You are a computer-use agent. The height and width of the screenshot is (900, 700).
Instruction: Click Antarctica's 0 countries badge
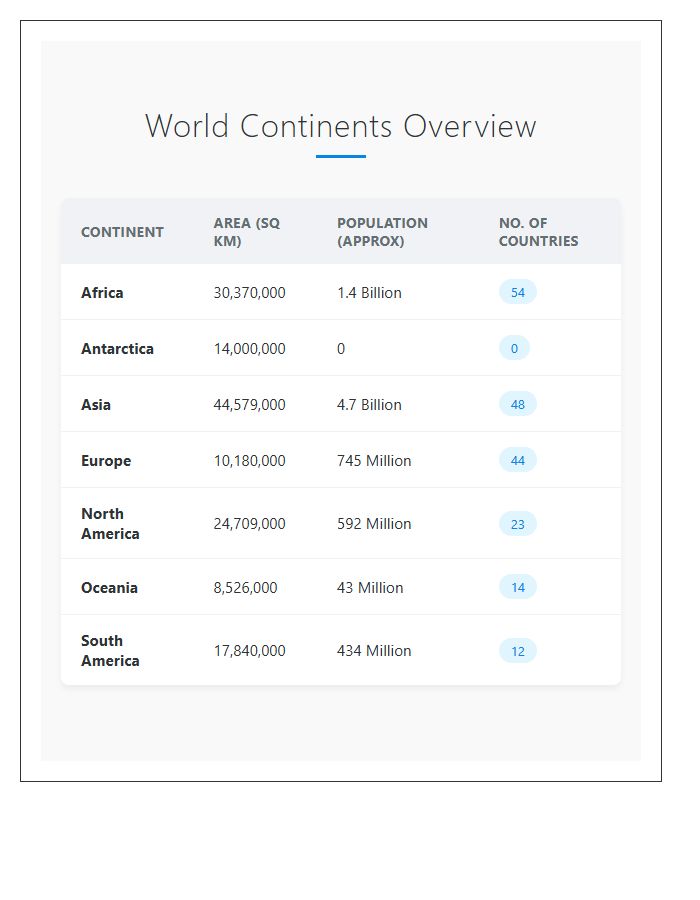point(514,348)
